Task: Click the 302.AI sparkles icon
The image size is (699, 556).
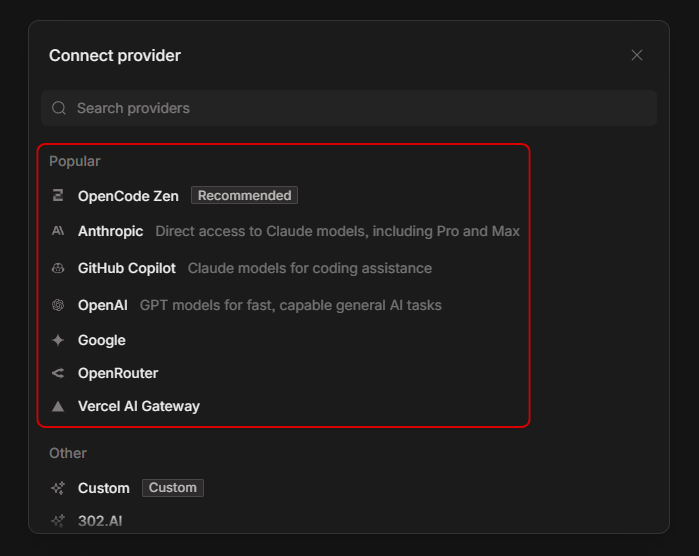Action: 58,521
